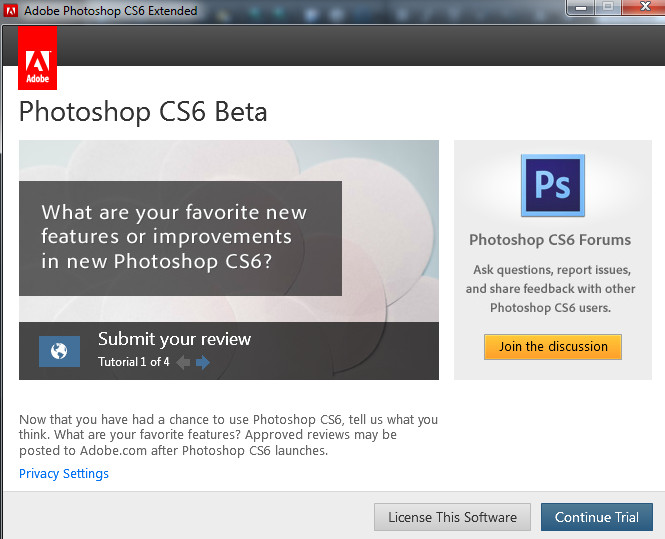Click the red Adobe logo
The image size is (665, 539).
38,59
